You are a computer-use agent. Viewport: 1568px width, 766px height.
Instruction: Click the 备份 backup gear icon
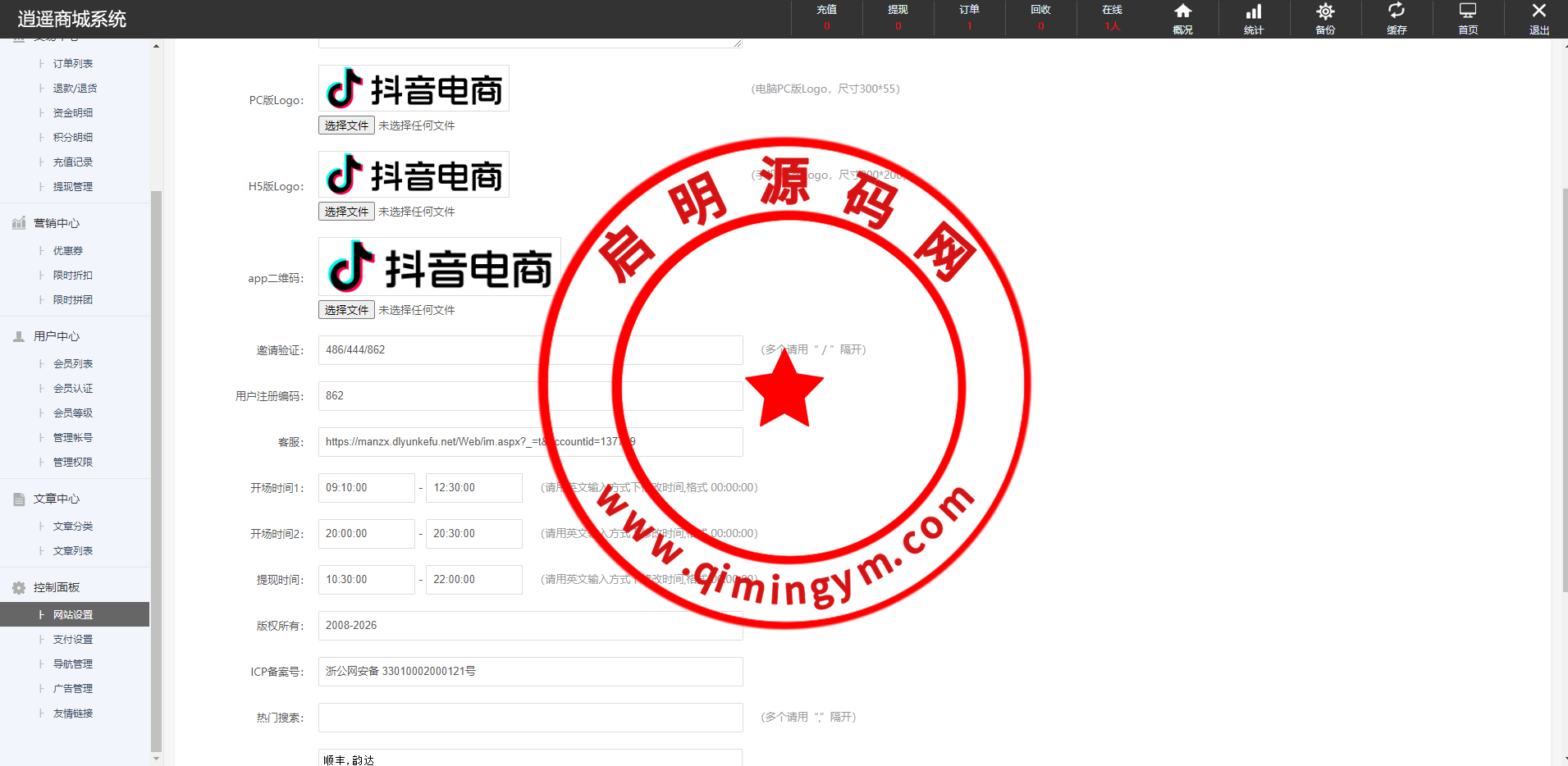[x=1325, y=11]
